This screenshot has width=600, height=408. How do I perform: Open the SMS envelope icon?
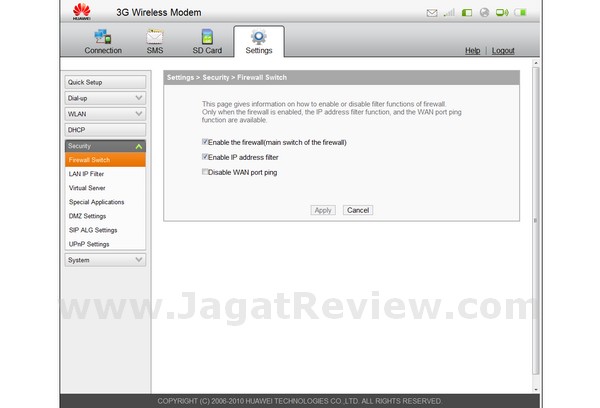coord(154,37)
